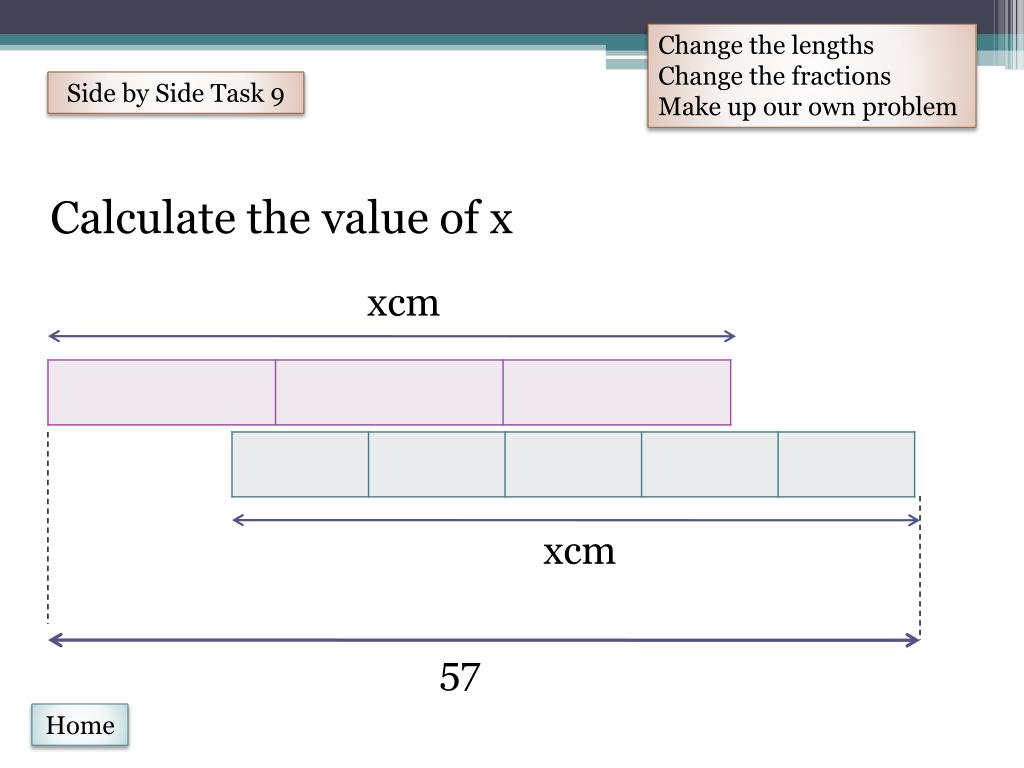Click the fourth grey bar segment

click(x=710, y=464)
